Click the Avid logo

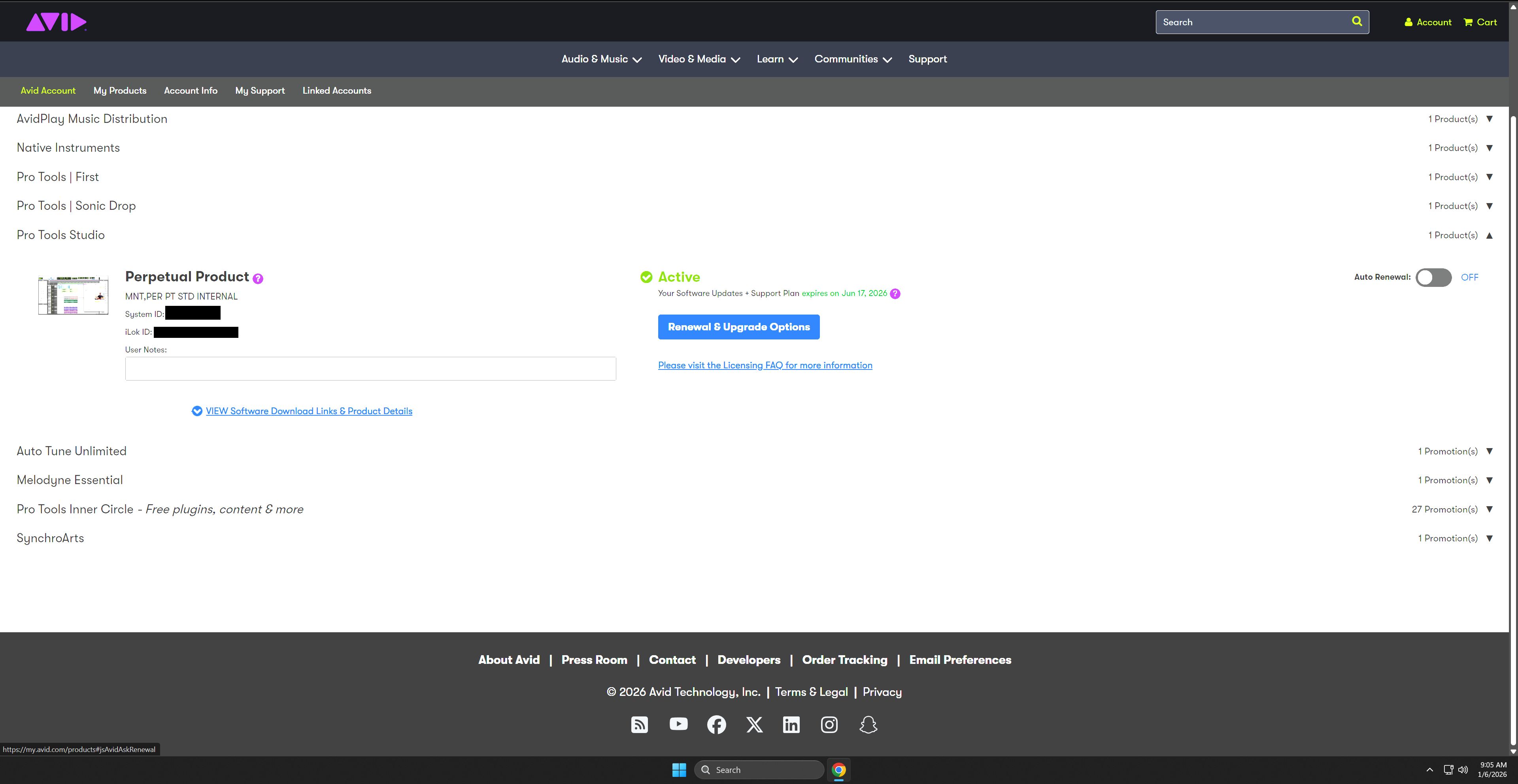pos(56,23)
